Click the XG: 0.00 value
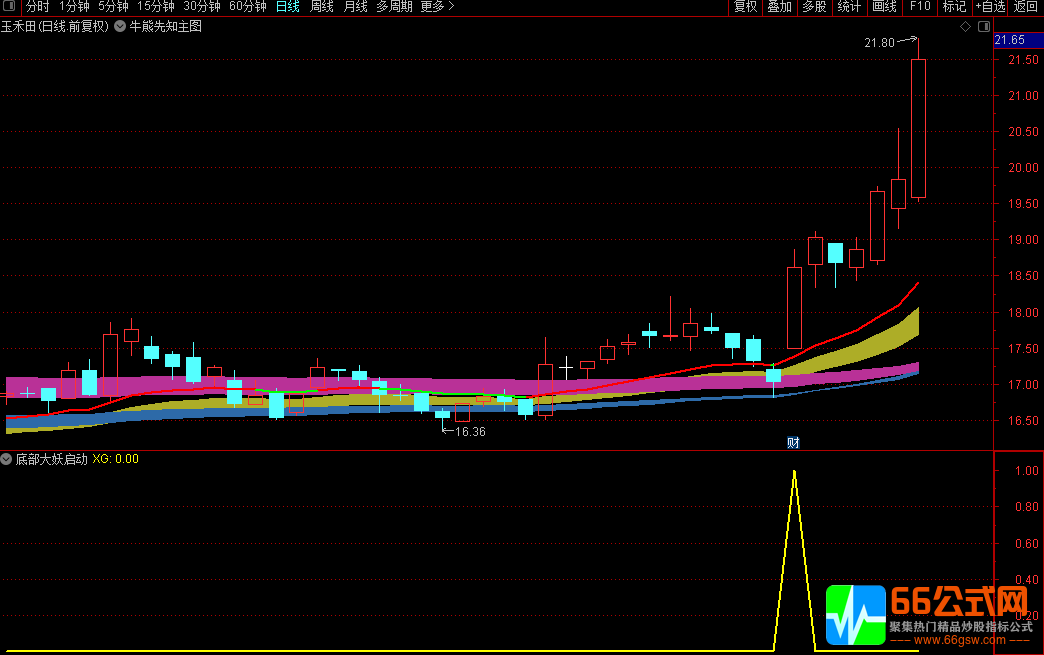 tap(115, 459)
